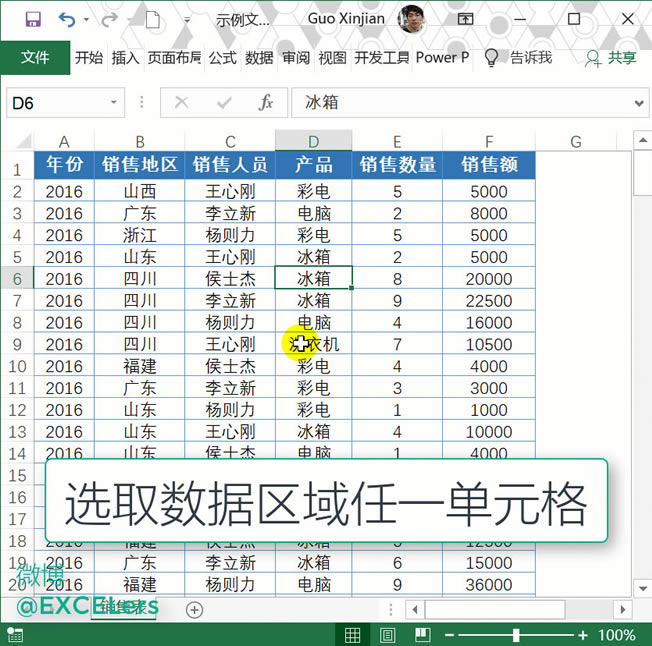Open the 页面布局 ribbon tab
This screenshot has width=652, height=646.
point(174,57)
